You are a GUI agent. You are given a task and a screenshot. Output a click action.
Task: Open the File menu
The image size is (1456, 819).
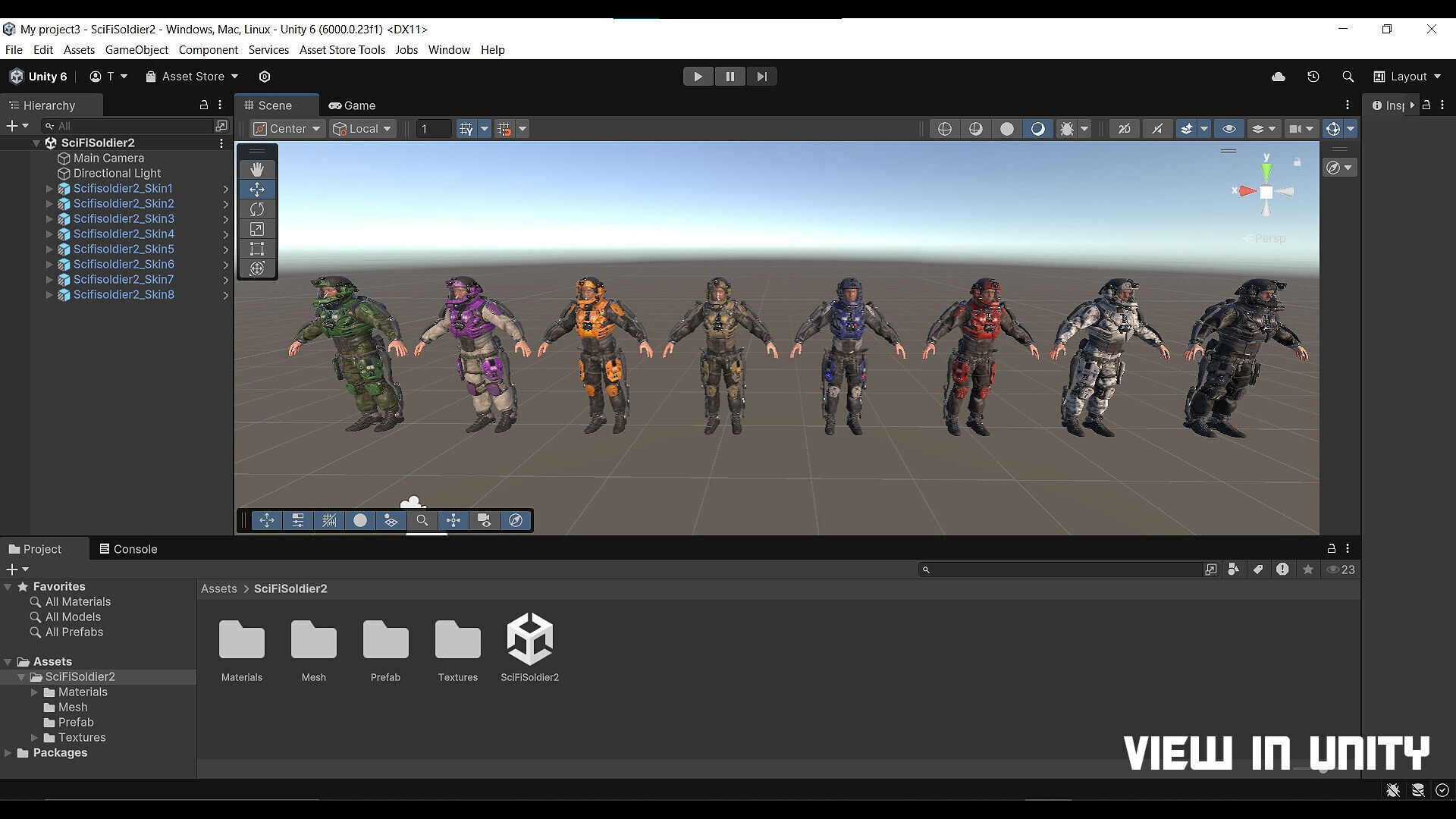pos(14,50)
